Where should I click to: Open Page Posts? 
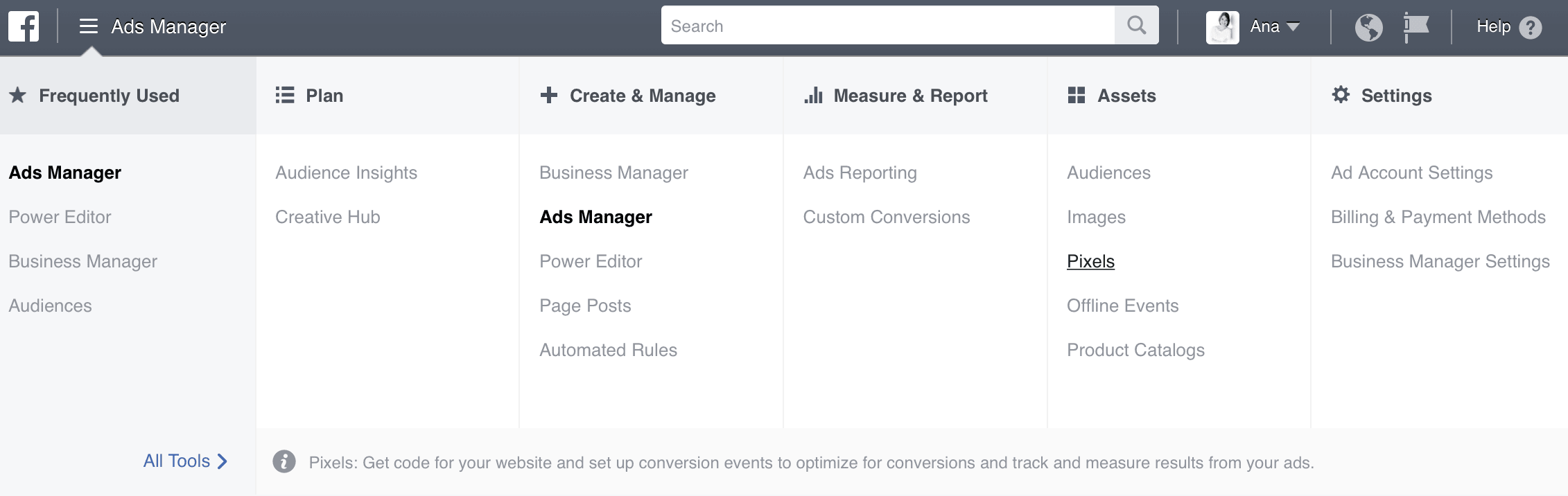tap(586, 305)
